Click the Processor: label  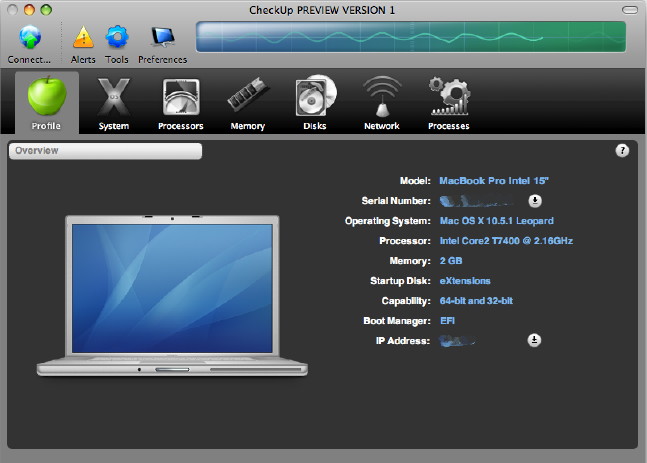(405, 241)
